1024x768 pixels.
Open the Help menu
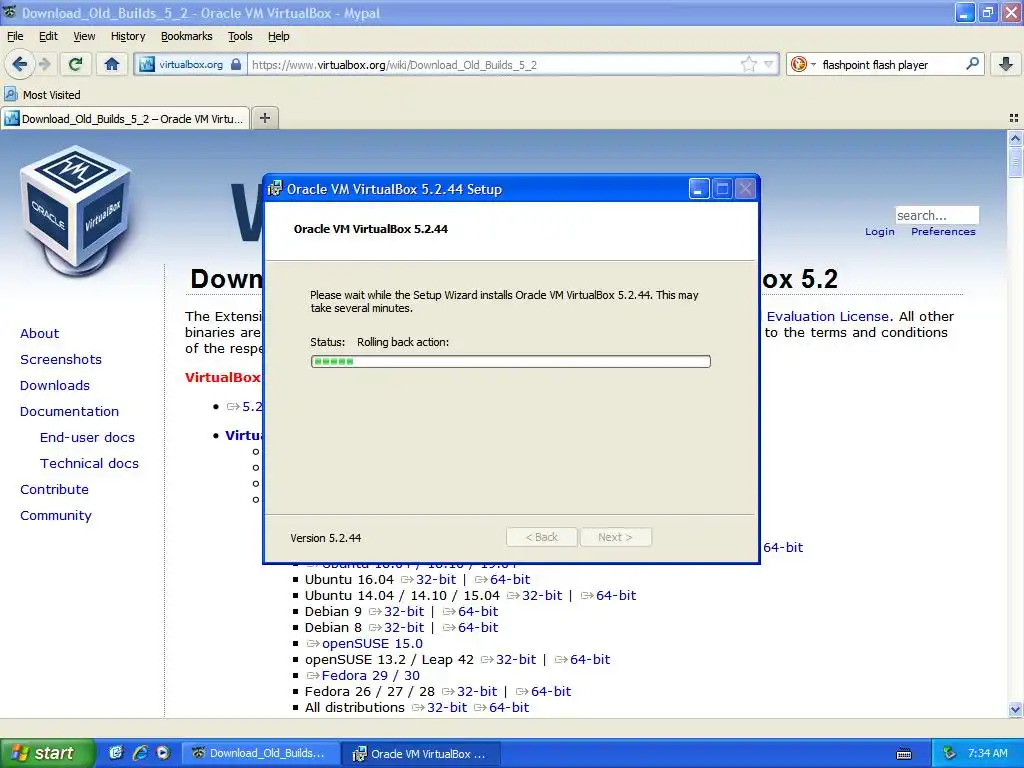[x=278, y=36]
